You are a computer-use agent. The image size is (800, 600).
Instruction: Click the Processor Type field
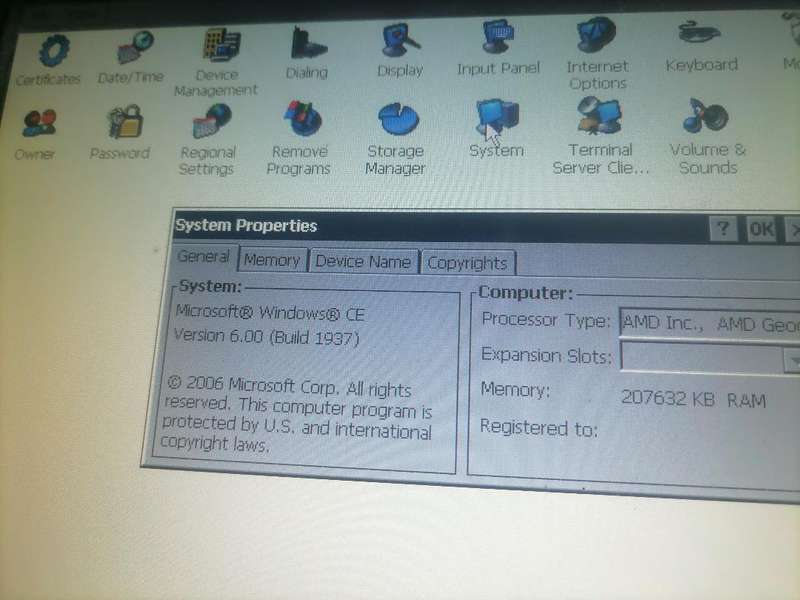pyautogui.click(x=710, y=323)
